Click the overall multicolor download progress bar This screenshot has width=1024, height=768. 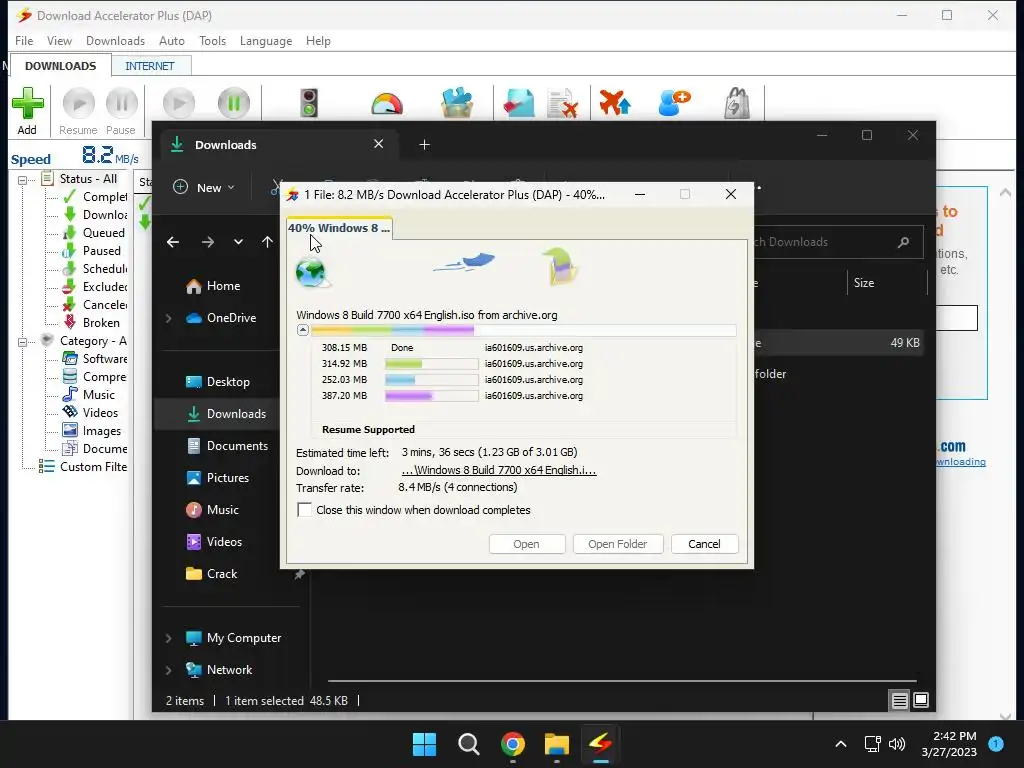click(523, 330)
